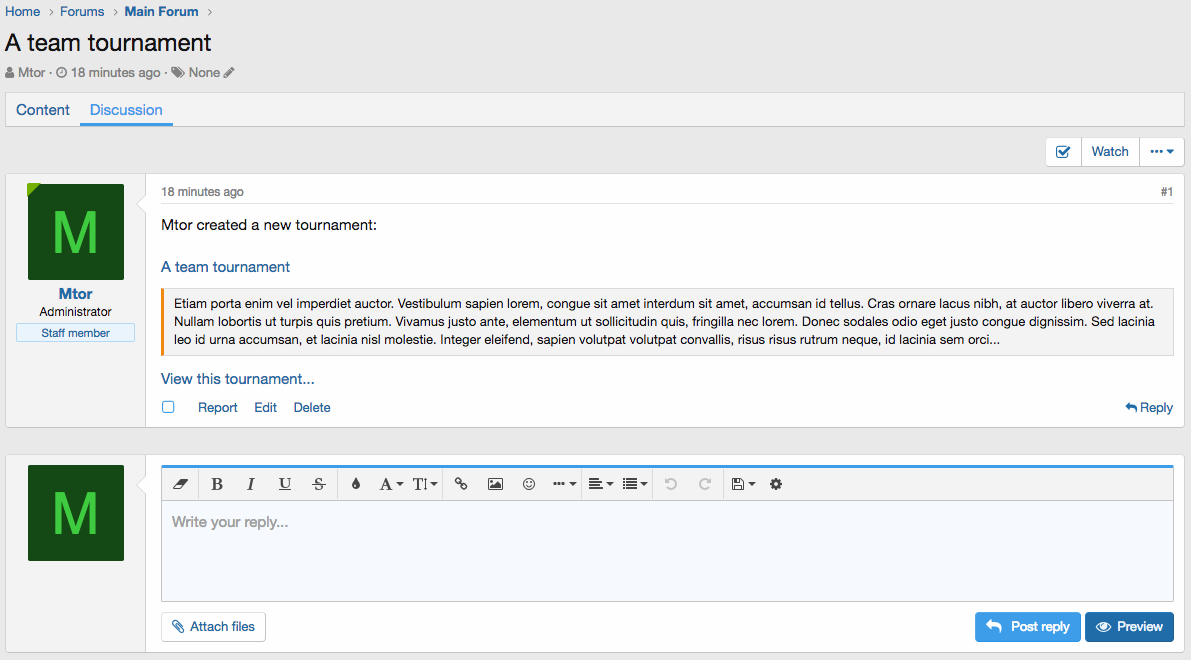Viewport: 1191px width, 660px height.
Task: Open the View this tournament link
Action: [238, 379]
